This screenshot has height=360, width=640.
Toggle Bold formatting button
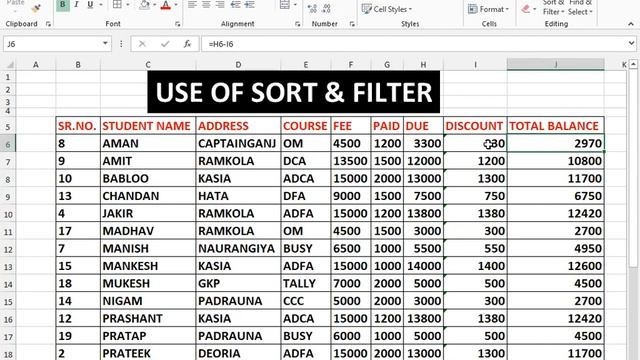[x=62, y=5]
